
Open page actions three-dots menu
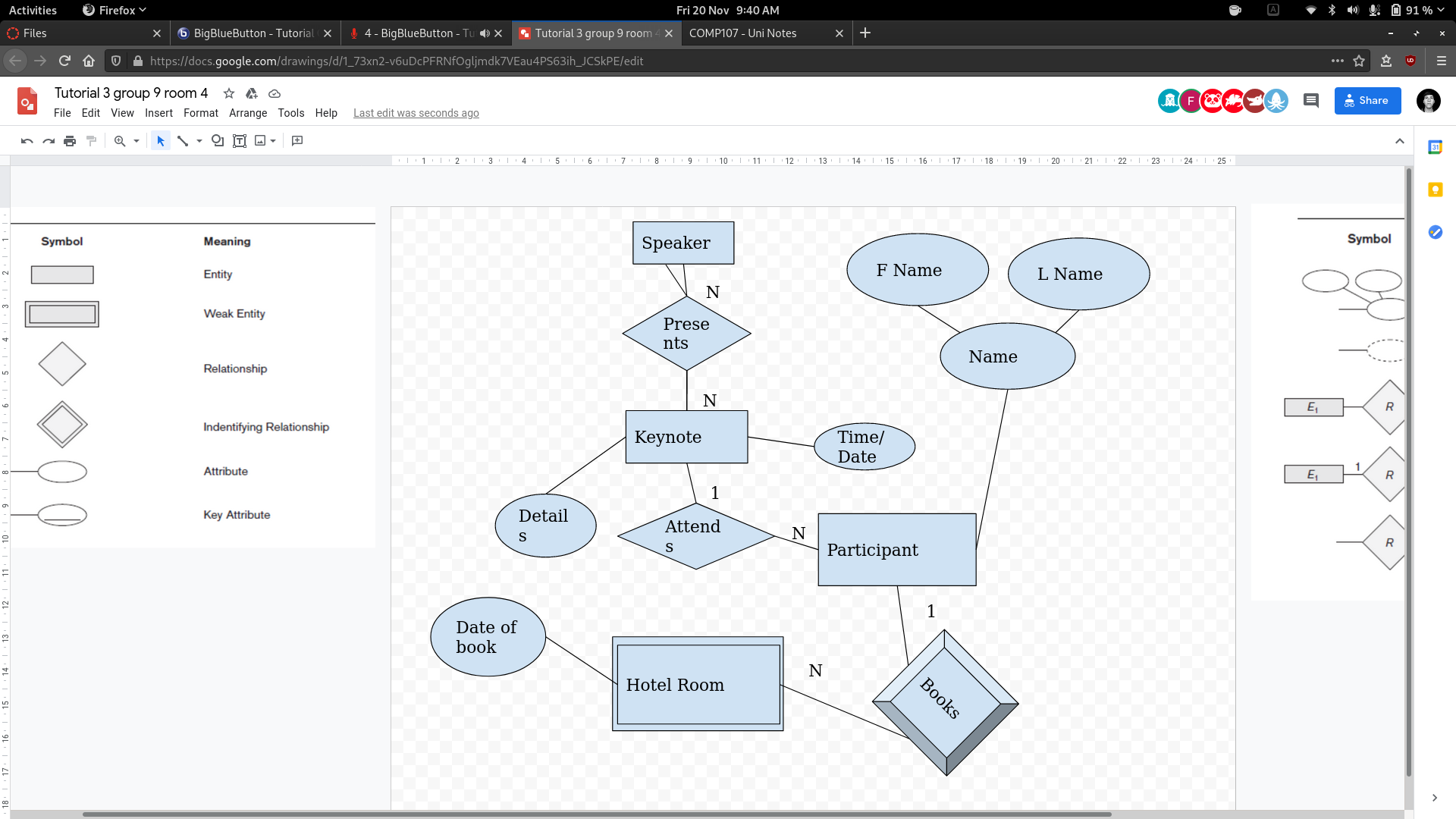pyautogui.click(x=1338, y=61)
